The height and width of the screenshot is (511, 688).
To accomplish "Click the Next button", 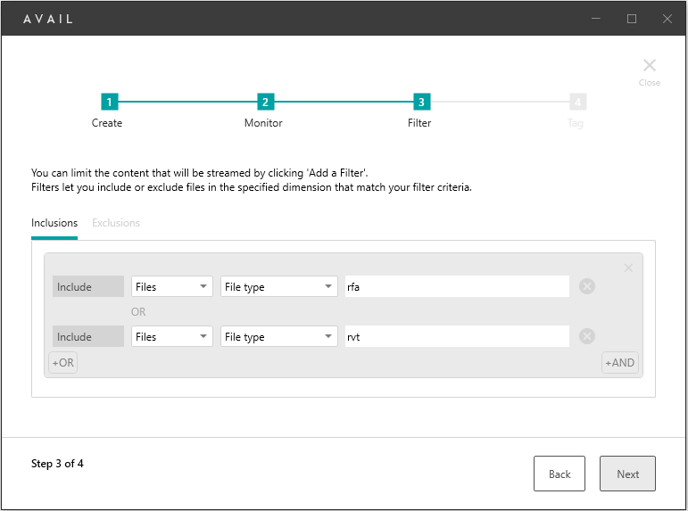I will tap(627, 474).
